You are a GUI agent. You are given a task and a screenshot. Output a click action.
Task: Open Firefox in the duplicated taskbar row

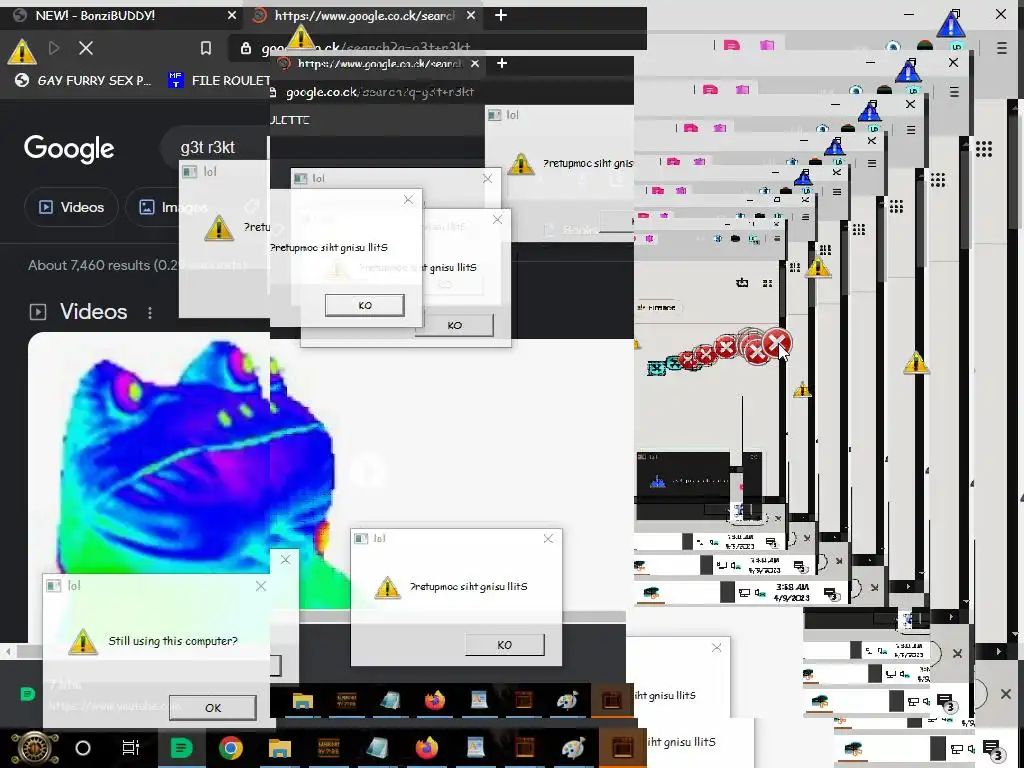tap(435, 701)
